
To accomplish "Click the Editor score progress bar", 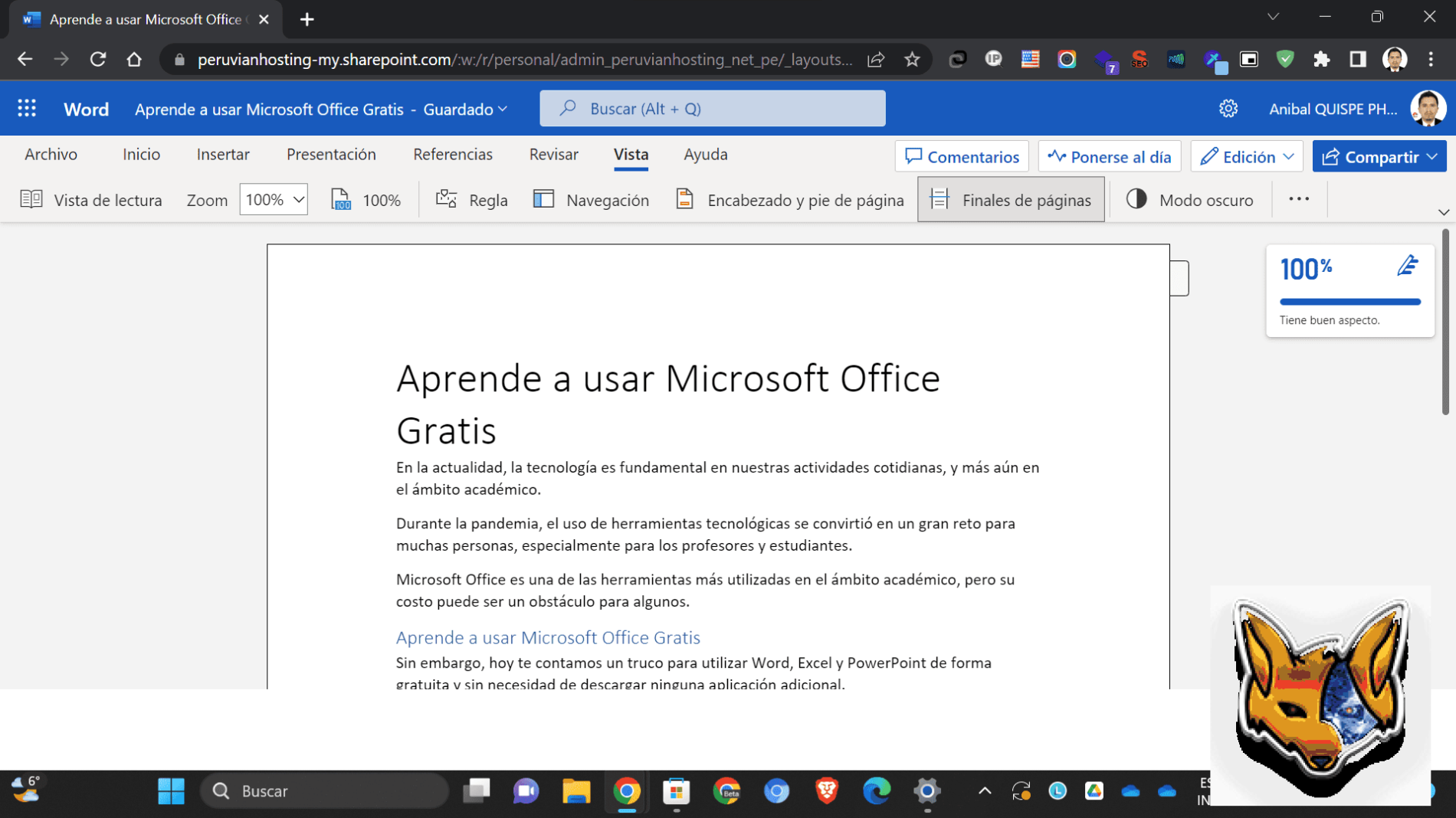I will click(x=1350, y=302).
